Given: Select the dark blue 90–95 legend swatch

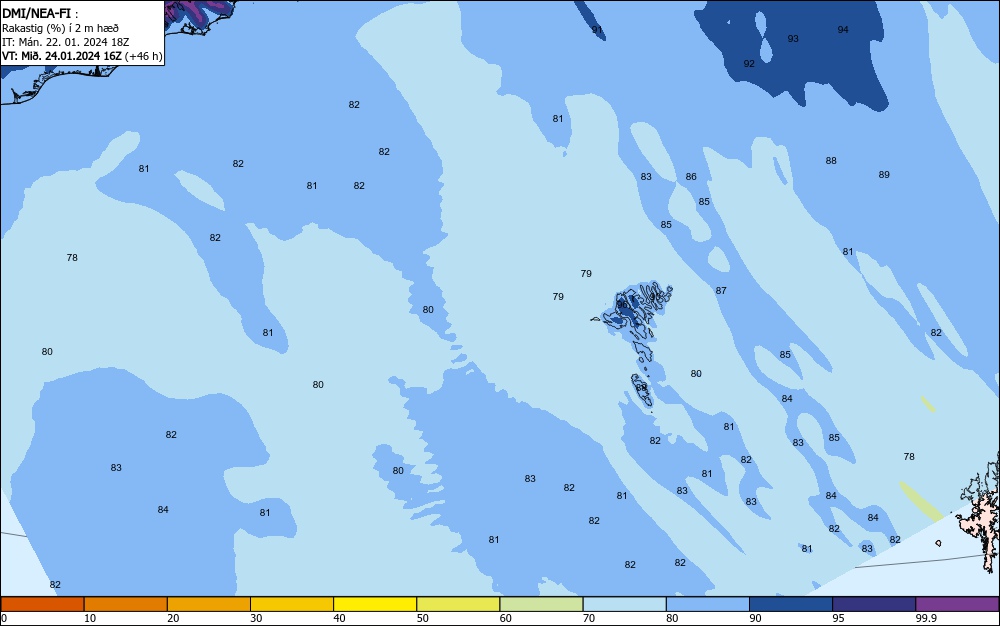Looking at the screenshot, I should click(x=791, y=604).
